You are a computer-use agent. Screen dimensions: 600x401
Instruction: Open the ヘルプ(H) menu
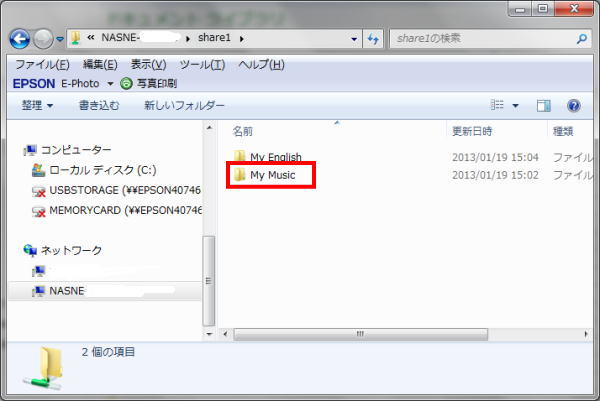[261, 64]
